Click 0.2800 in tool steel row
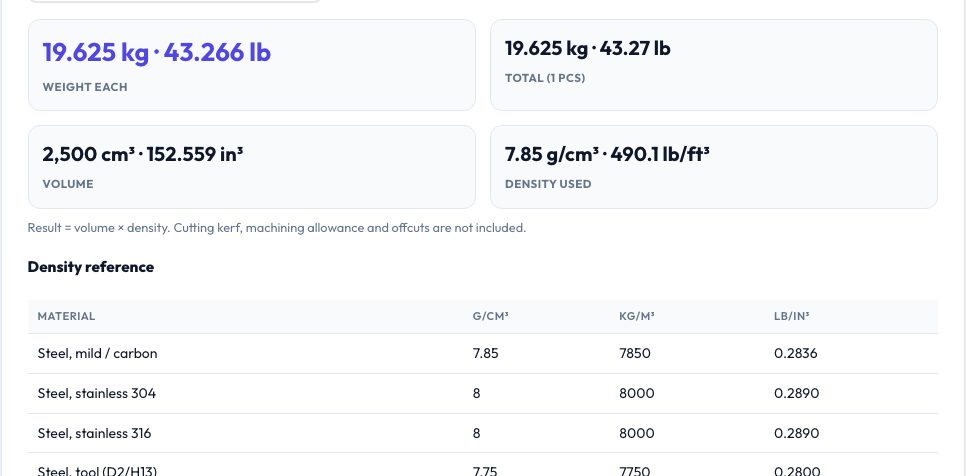This screenshot has height=476, width=966. pos(797,471)
